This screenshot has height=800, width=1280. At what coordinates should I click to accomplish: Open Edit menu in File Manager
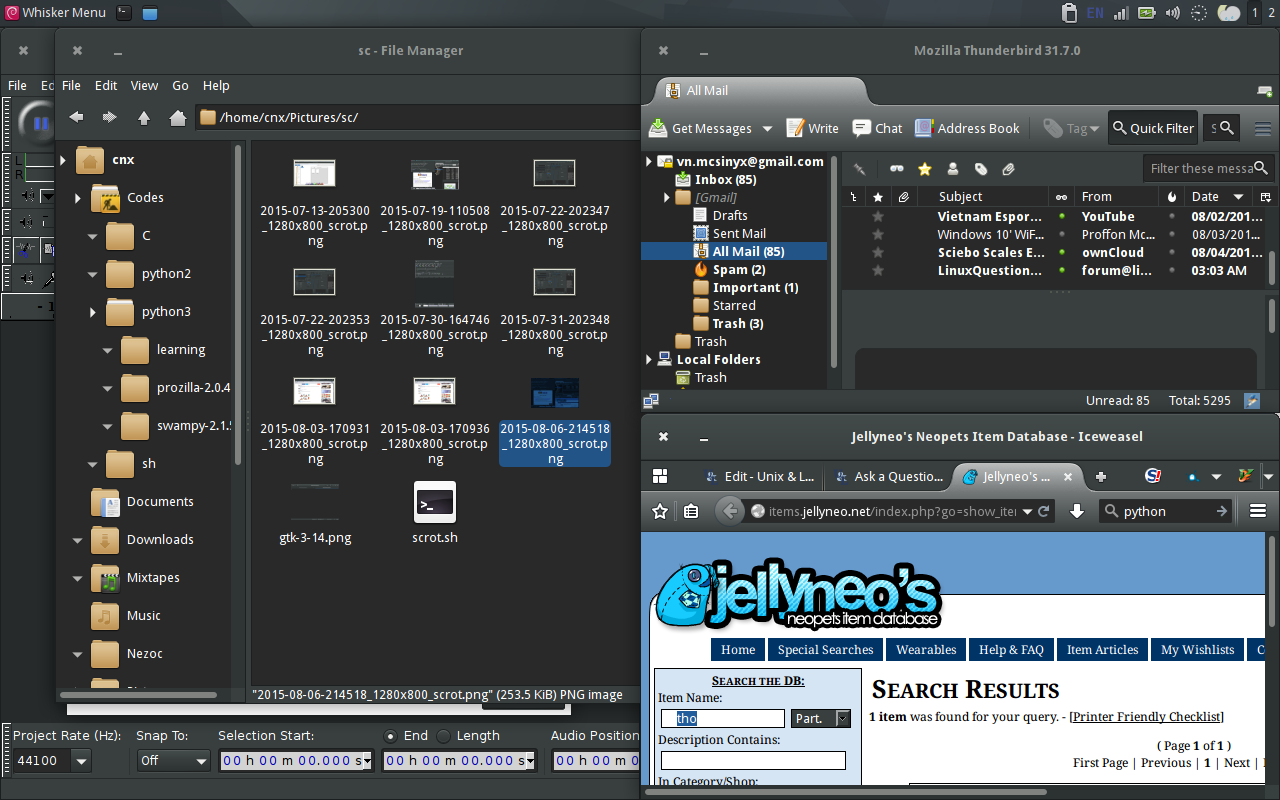click(106, 86)
